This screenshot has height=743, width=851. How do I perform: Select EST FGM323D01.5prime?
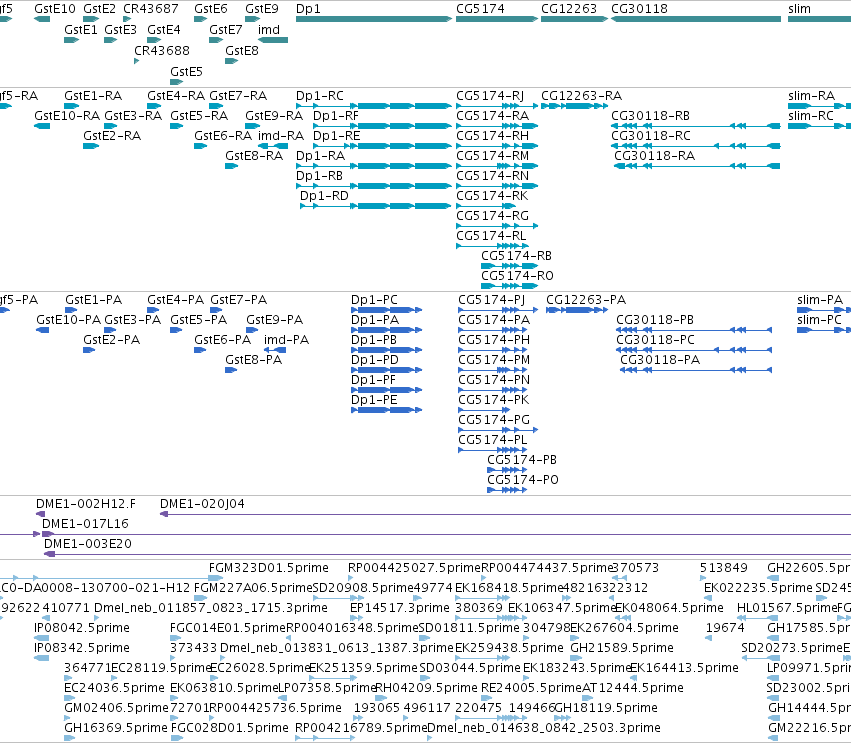(216, 578)
